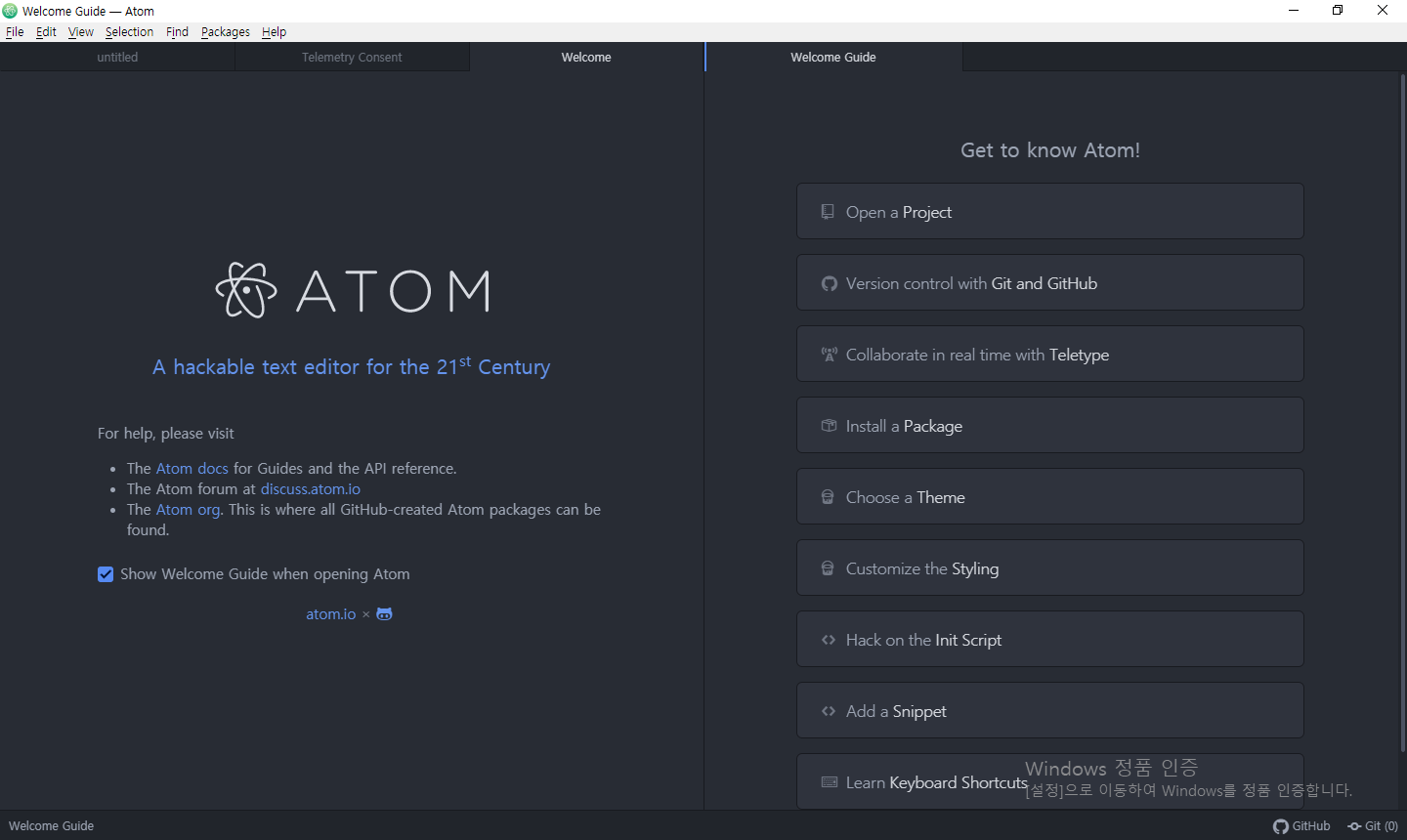
Task: Expand Version control with Git and GitHub
Action: pos(1049,282)
